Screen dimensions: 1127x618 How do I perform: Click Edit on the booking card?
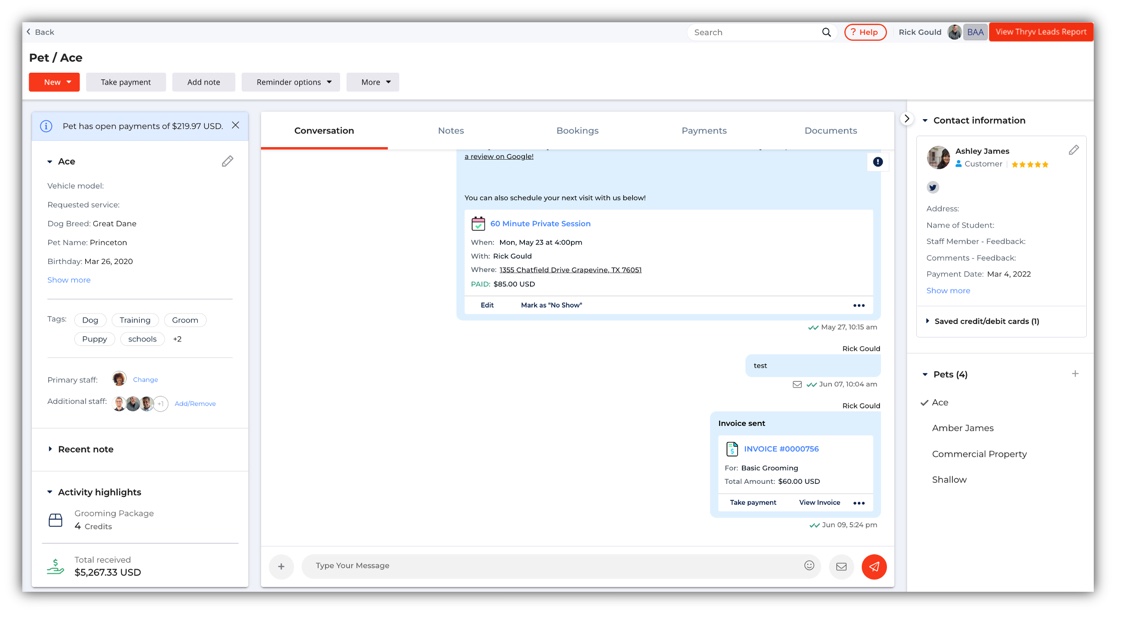[x=487, y=305]
